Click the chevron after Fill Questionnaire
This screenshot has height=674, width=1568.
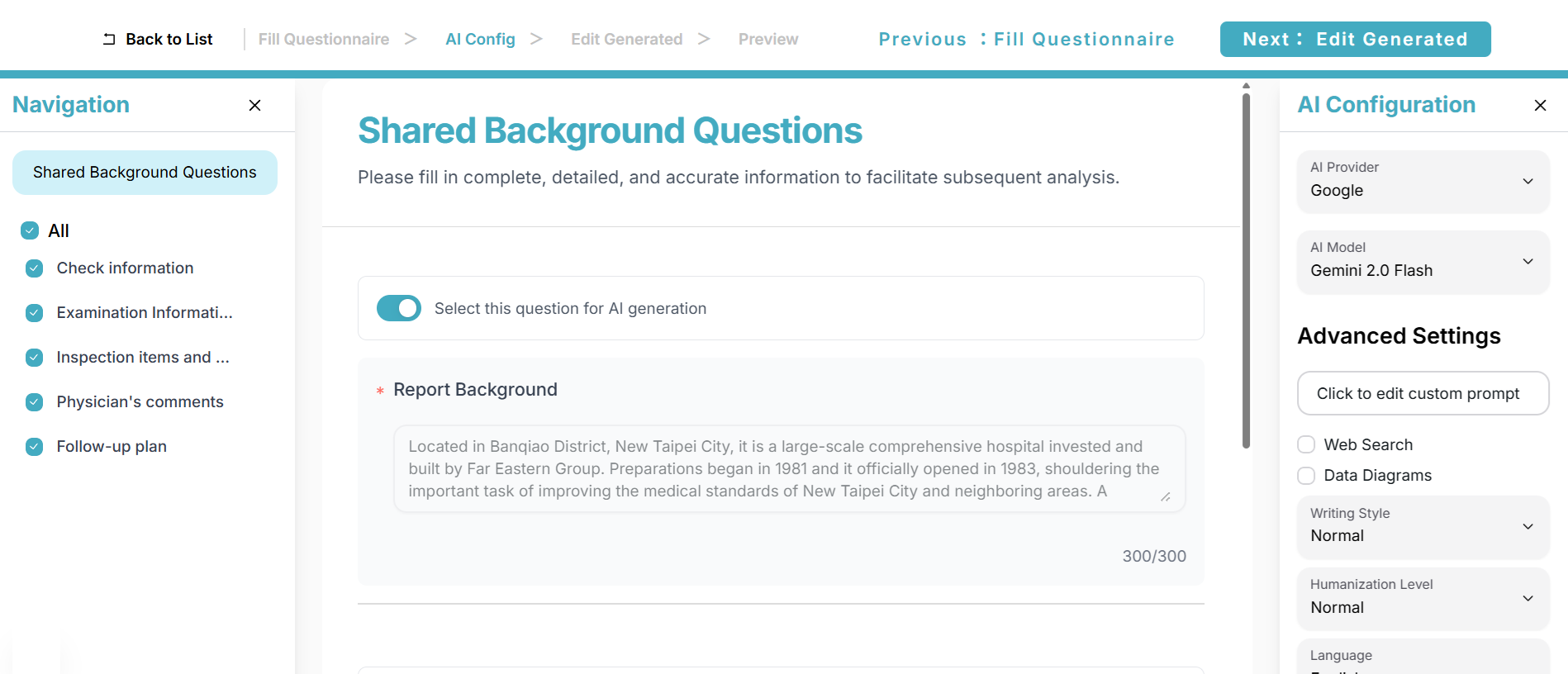(x=411, y=39)
